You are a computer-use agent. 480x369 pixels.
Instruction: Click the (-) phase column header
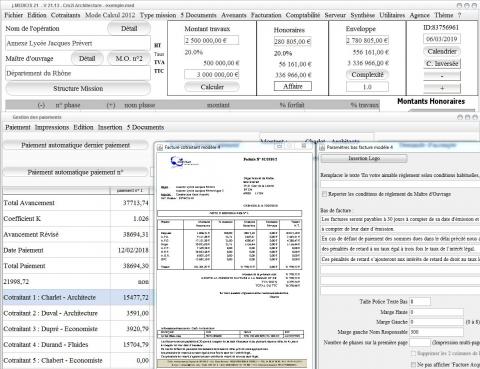41,105
